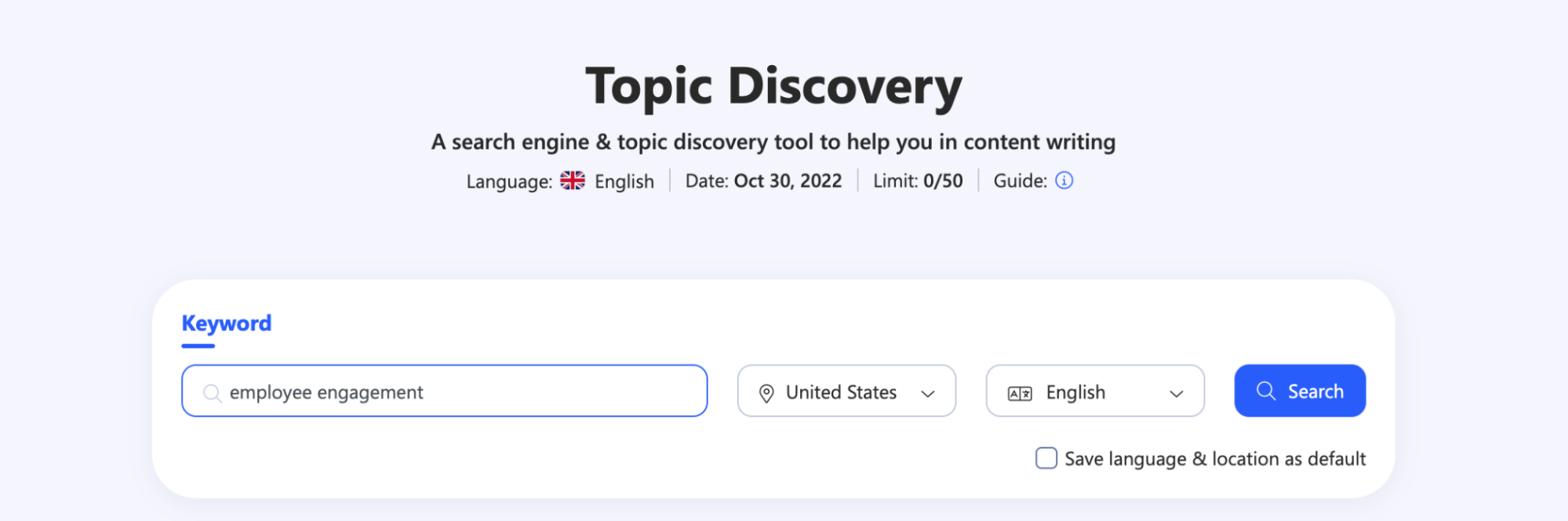This screenshot has width=1568, height=521.
Task: Click the Guide info icon
Action: (x=1064, y=180)
